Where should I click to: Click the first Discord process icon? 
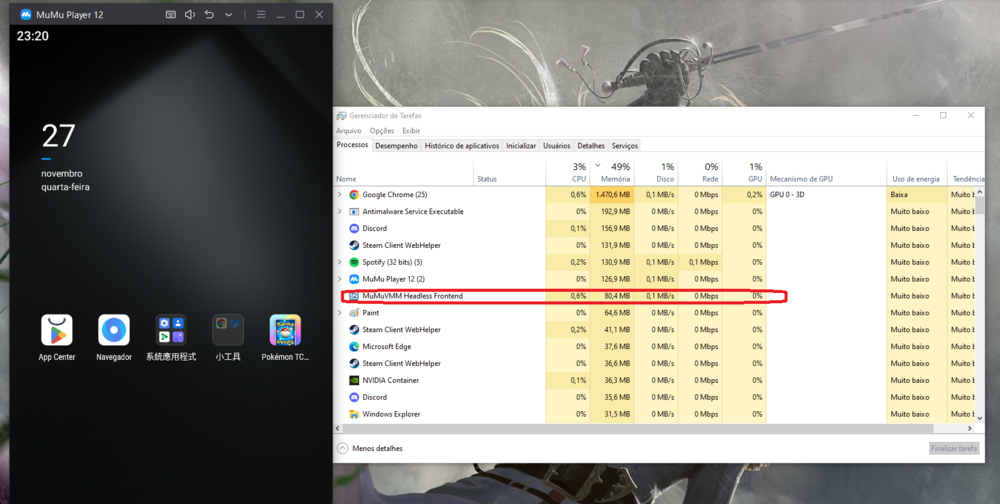click(354, 228)
